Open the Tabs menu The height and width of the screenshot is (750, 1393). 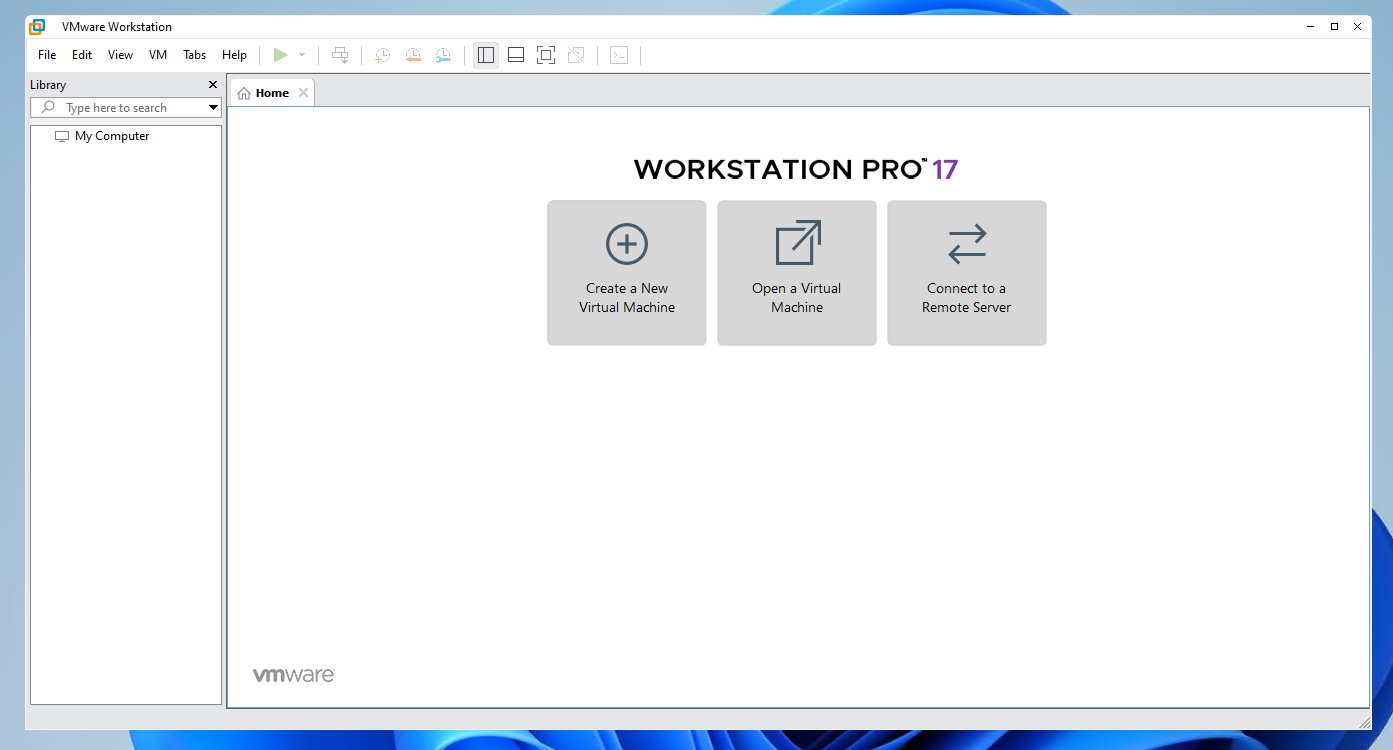(x=194, y=55)
